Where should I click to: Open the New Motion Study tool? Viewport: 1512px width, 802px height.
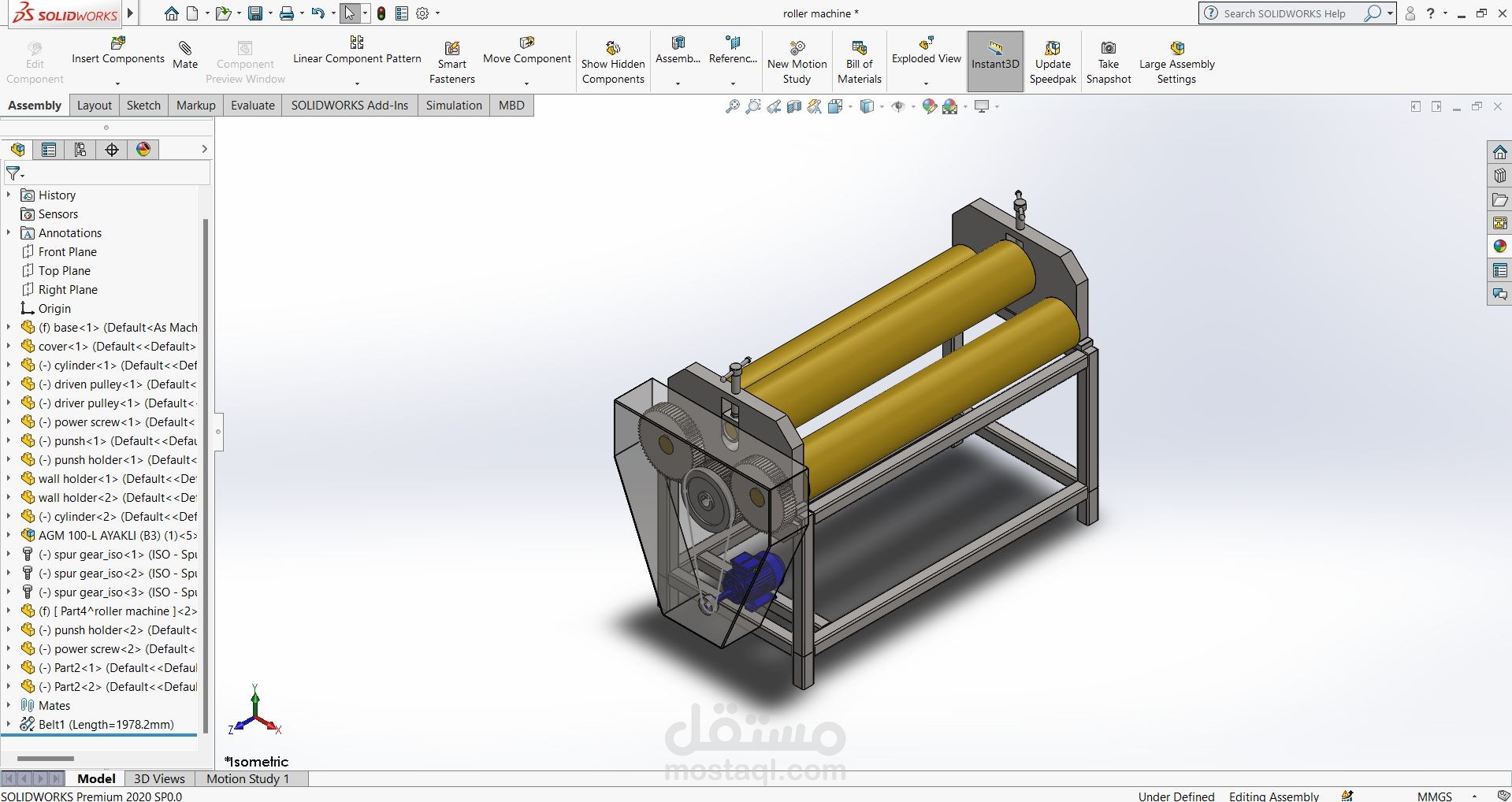click(797, 59)
